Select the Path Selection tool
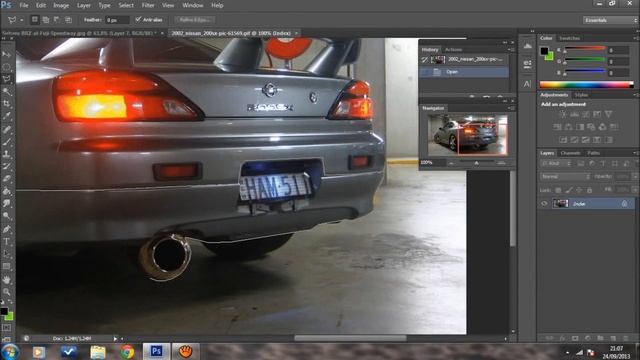This screenshot has width=640, height=360. [x=7, y=254]
